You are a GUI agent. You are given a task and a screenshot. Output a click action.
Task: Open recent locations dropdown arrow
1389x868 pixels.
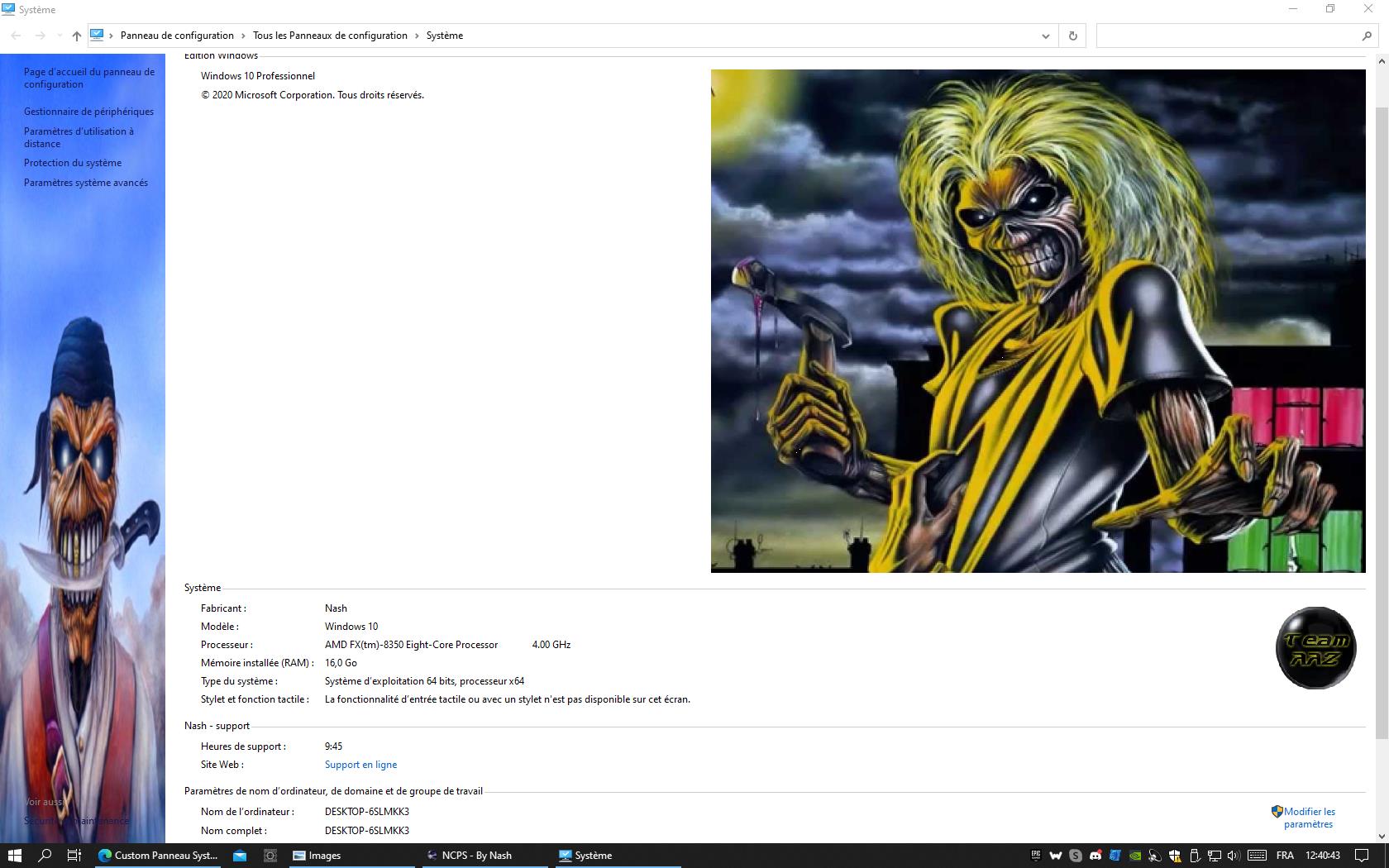(x=60, y=36)
